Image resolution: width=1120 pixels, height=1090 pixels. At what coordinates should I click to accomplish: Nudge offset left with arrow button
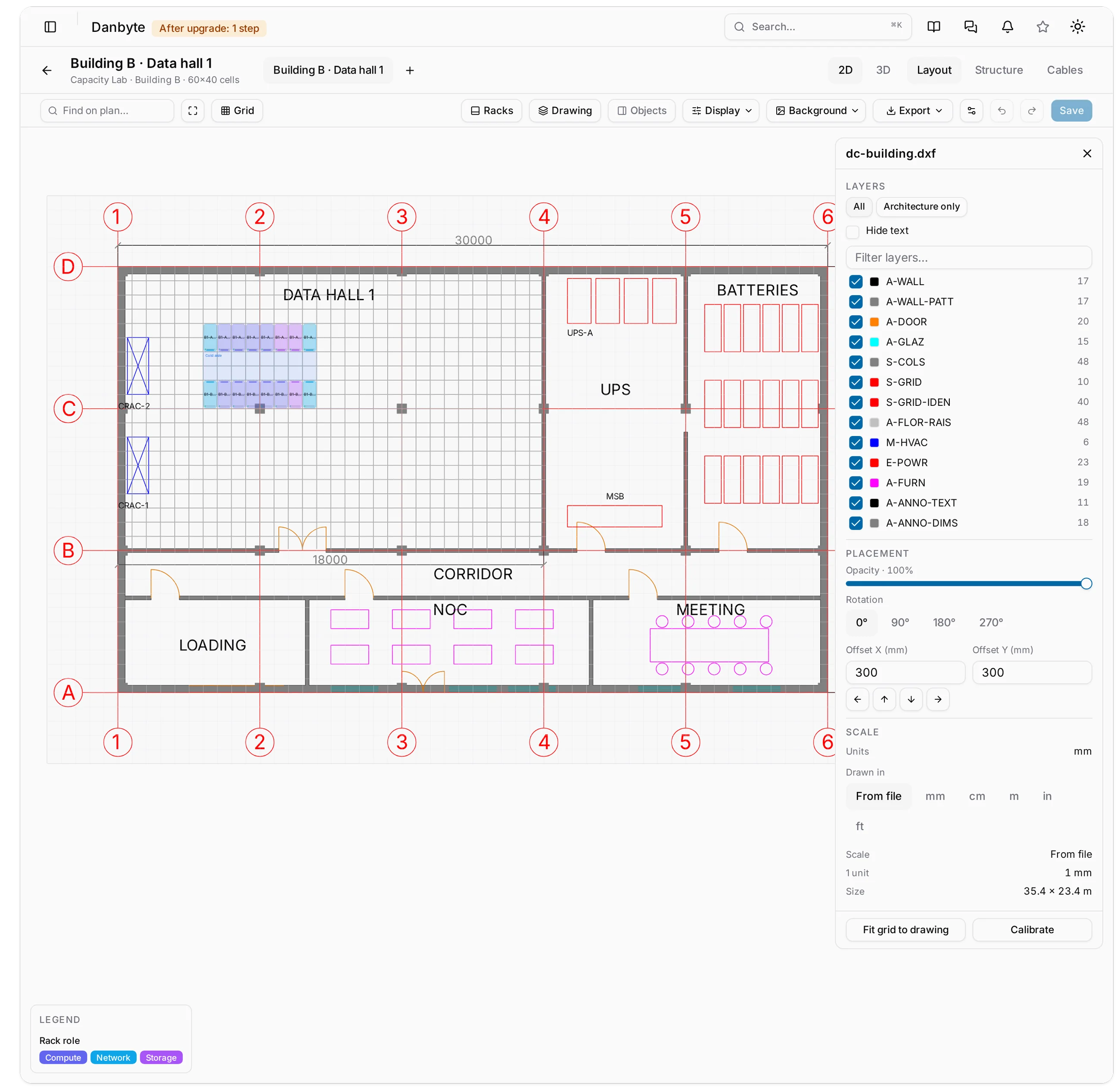coord(857,699)
